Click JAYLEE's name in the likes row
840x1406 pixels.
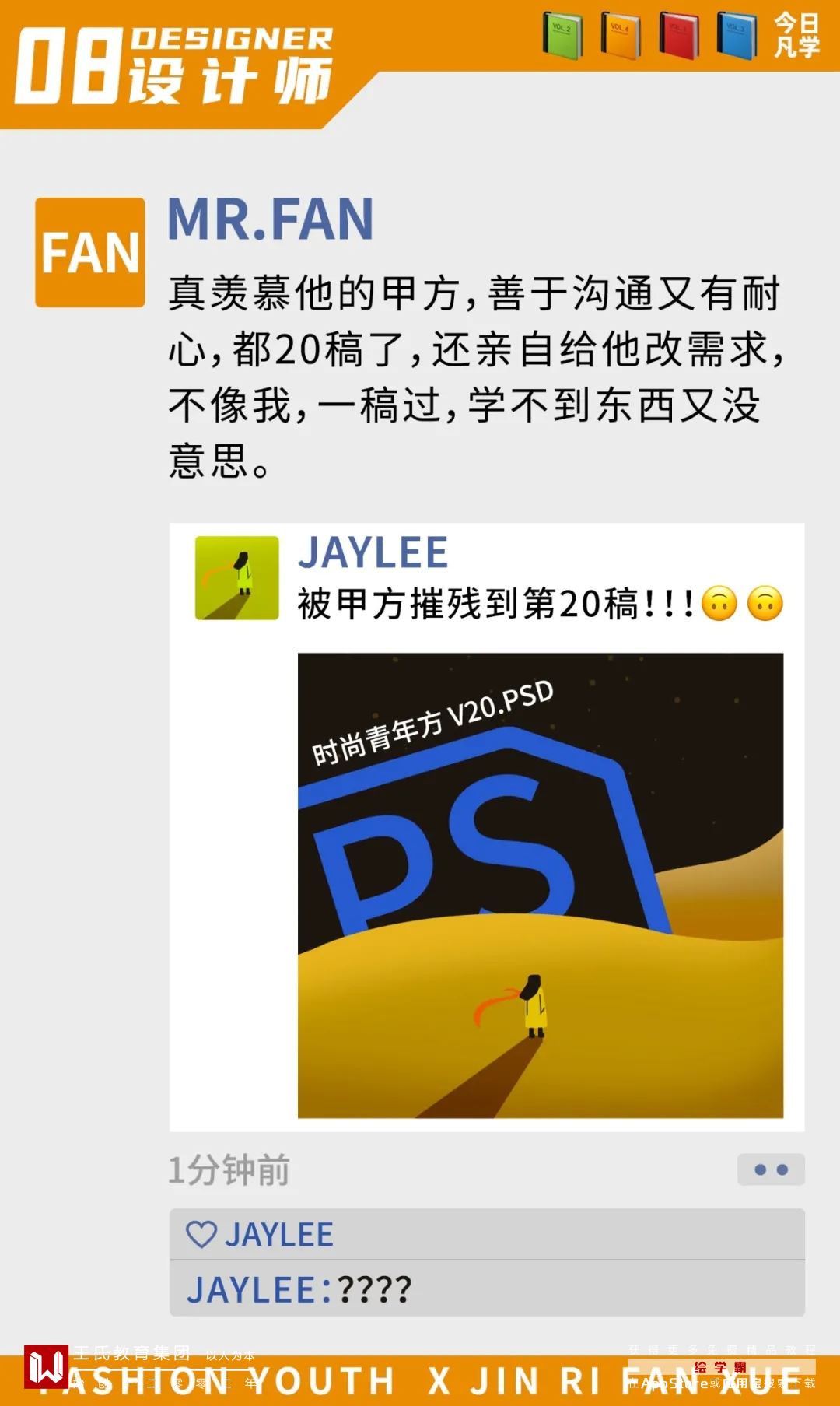[x=279, y=1235]
